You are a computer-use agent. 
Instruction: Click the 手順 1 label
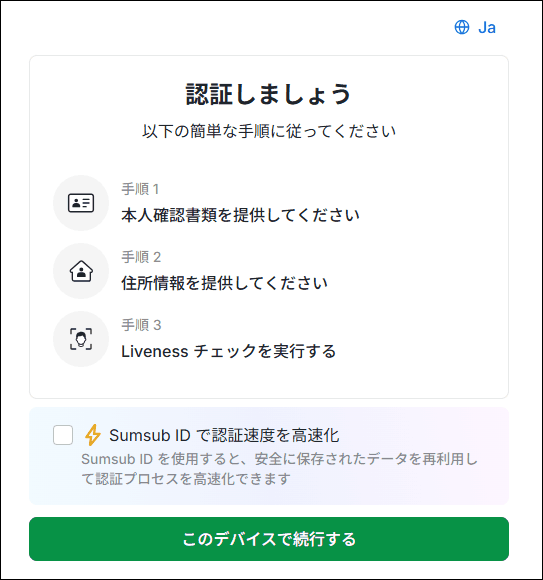(140, 189)
